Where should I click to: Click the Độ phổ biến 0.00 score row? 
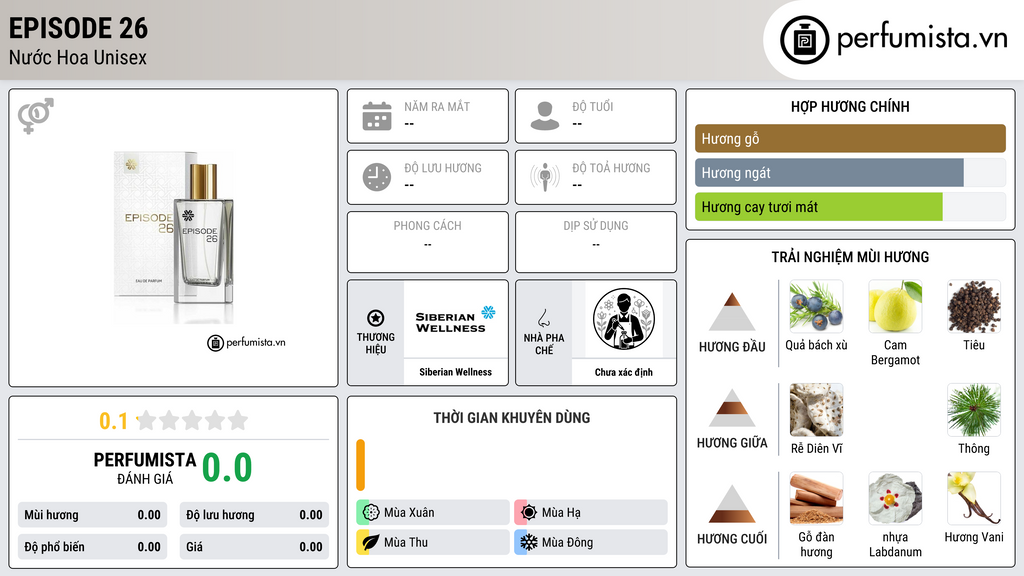pyautogui.click(x=93, y=547)
